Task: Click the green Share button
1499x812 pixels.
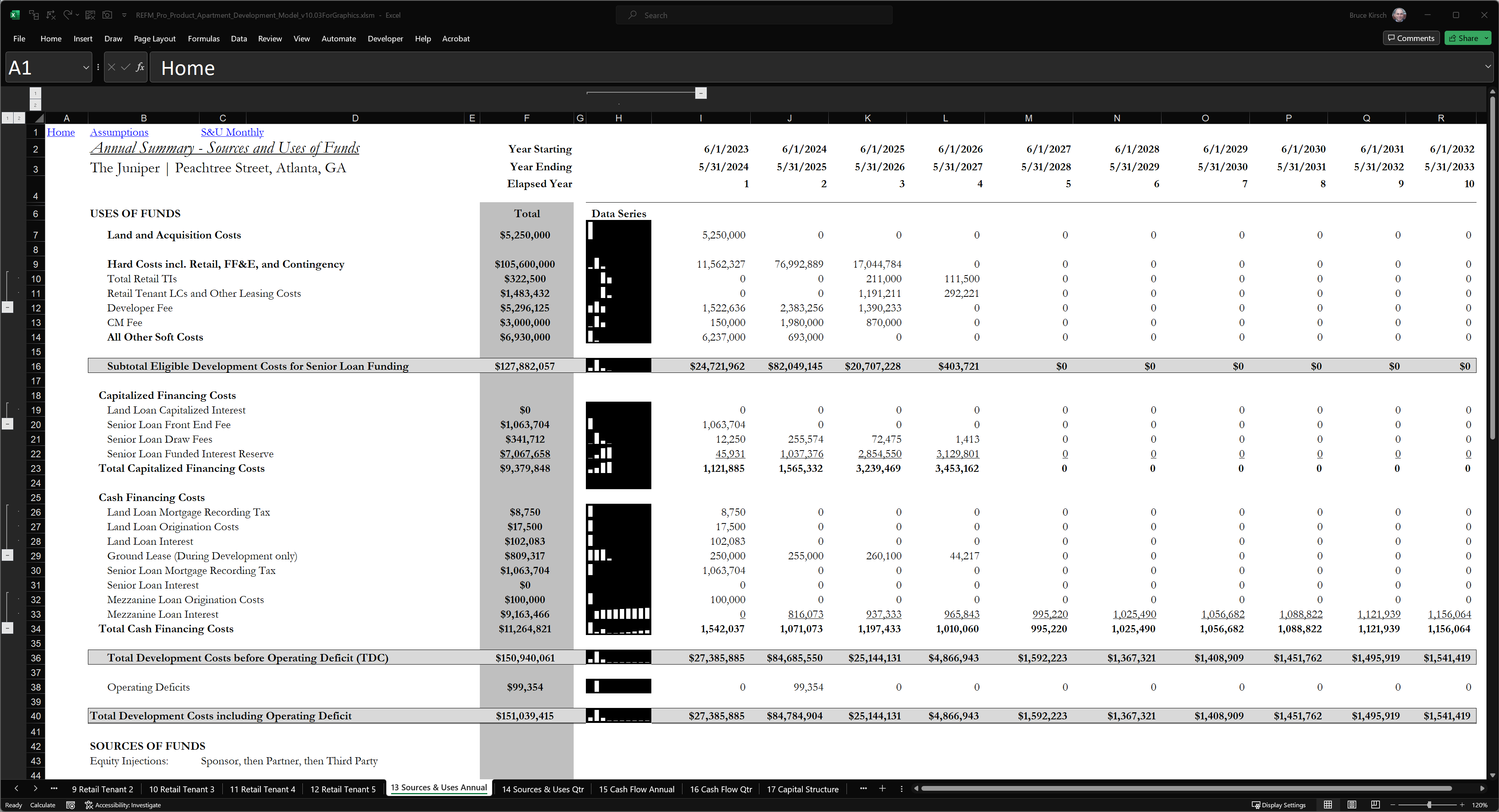Action: 1464,38
